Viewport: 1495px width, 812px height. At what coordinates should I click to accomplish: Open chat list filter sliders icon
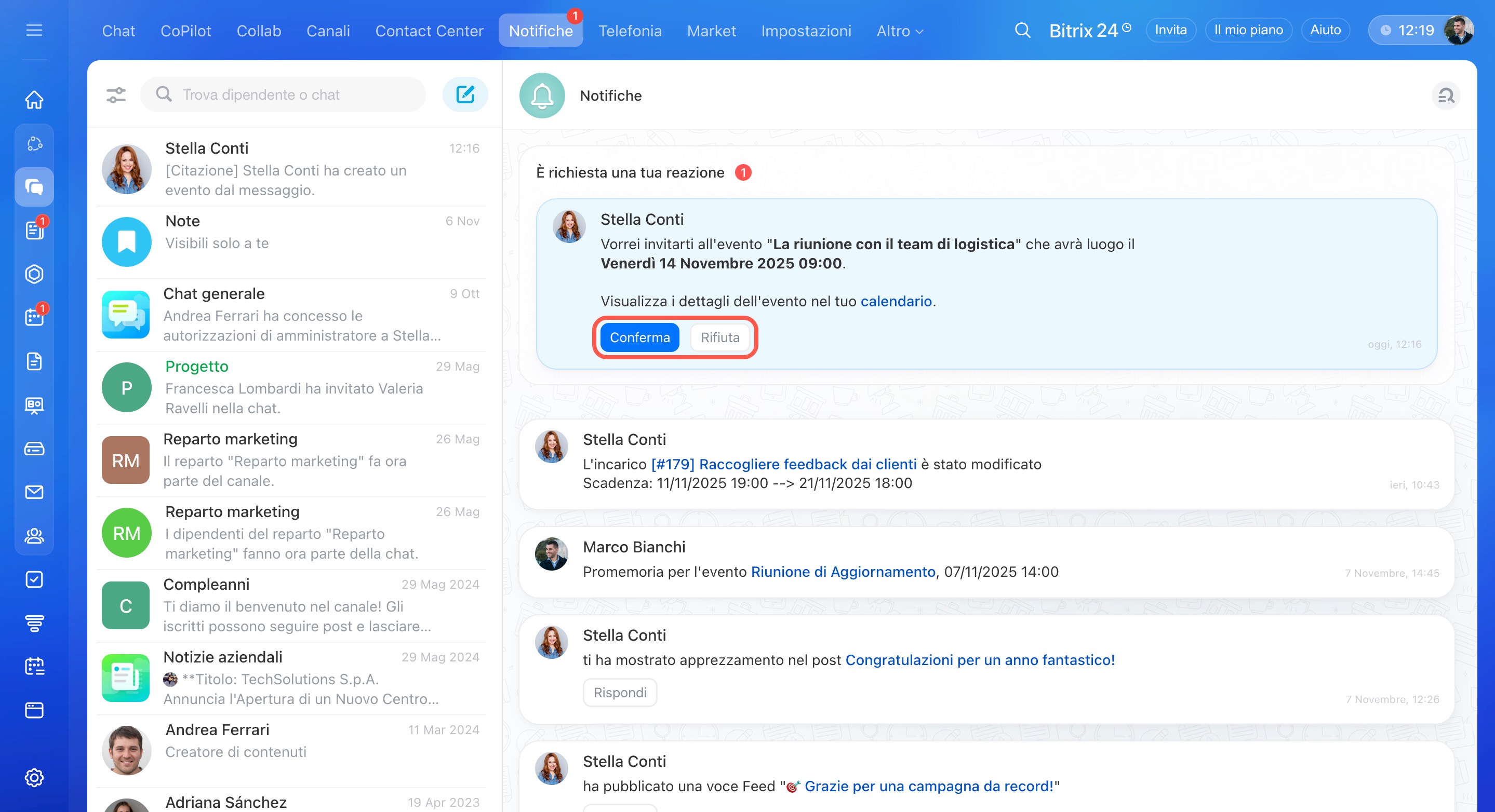(x=116, y=94)
